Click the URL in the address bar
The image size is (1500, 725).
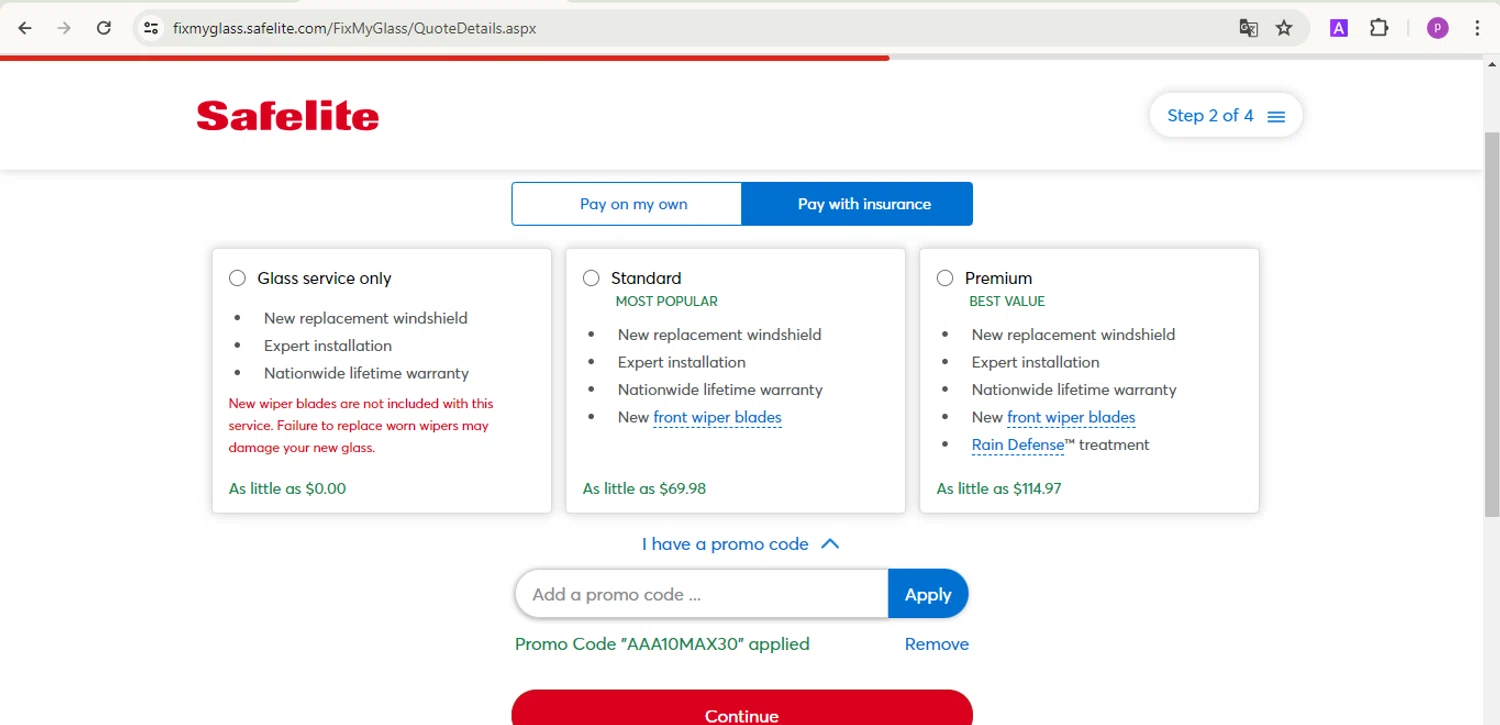coord(355,28)
